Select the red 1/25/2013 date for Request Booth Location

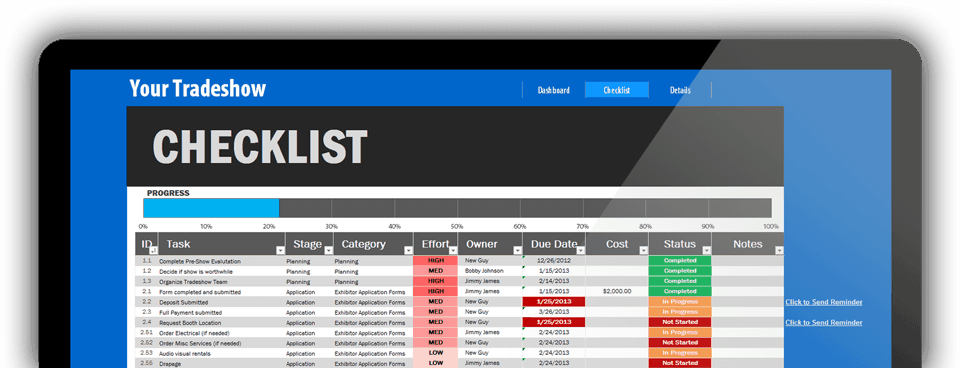pos(553,322)
